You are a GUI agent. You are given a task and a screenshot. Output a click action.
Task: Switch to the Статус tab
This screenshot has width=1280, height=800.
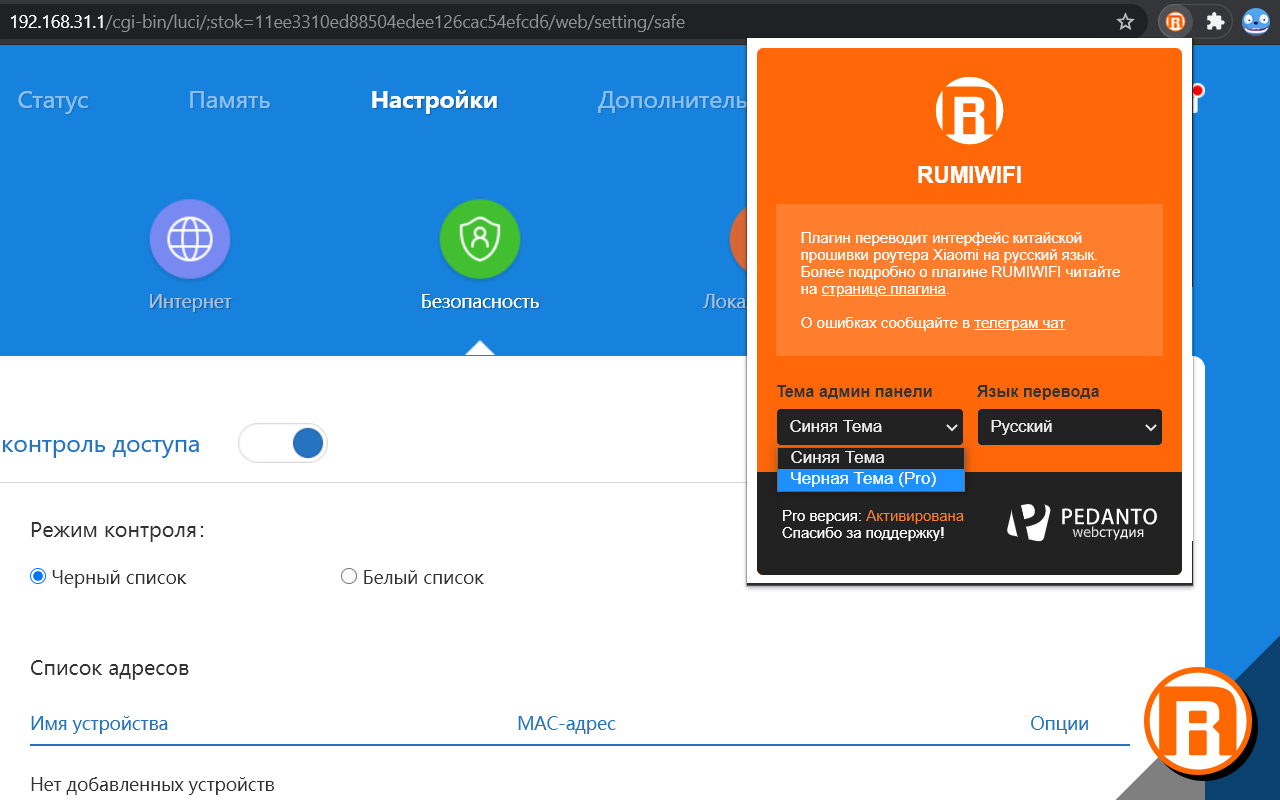53,100
